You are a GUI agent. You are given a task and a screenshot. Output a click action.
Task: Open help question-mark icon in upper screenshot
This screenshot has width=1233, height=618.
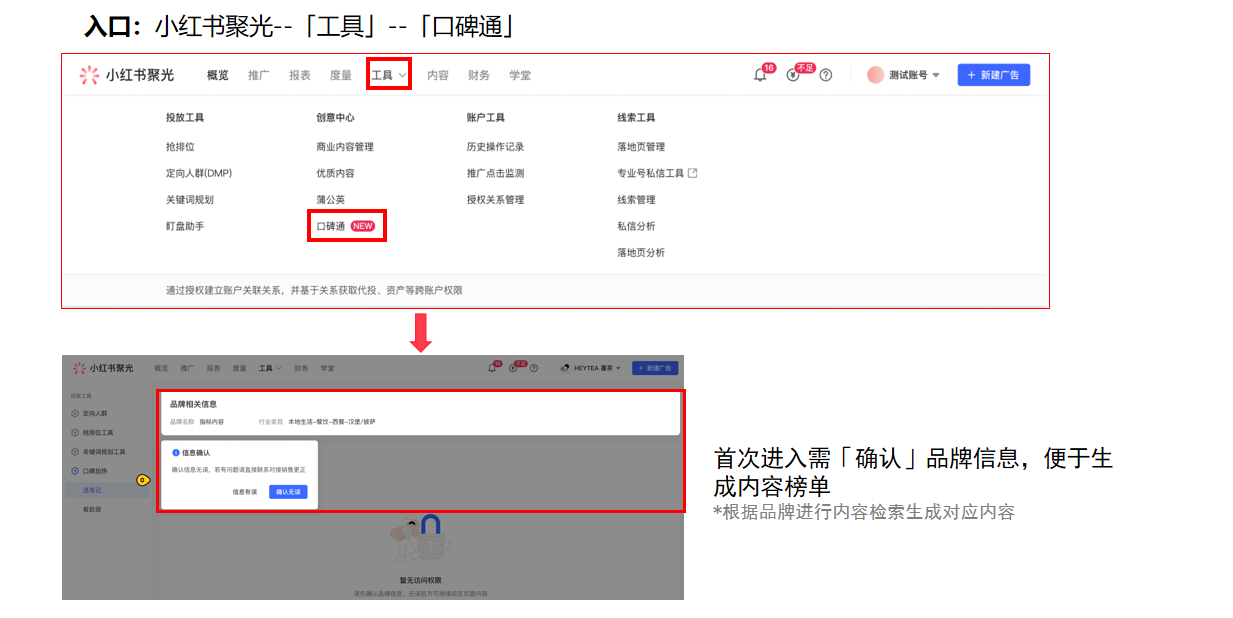[x=825, y=75]
